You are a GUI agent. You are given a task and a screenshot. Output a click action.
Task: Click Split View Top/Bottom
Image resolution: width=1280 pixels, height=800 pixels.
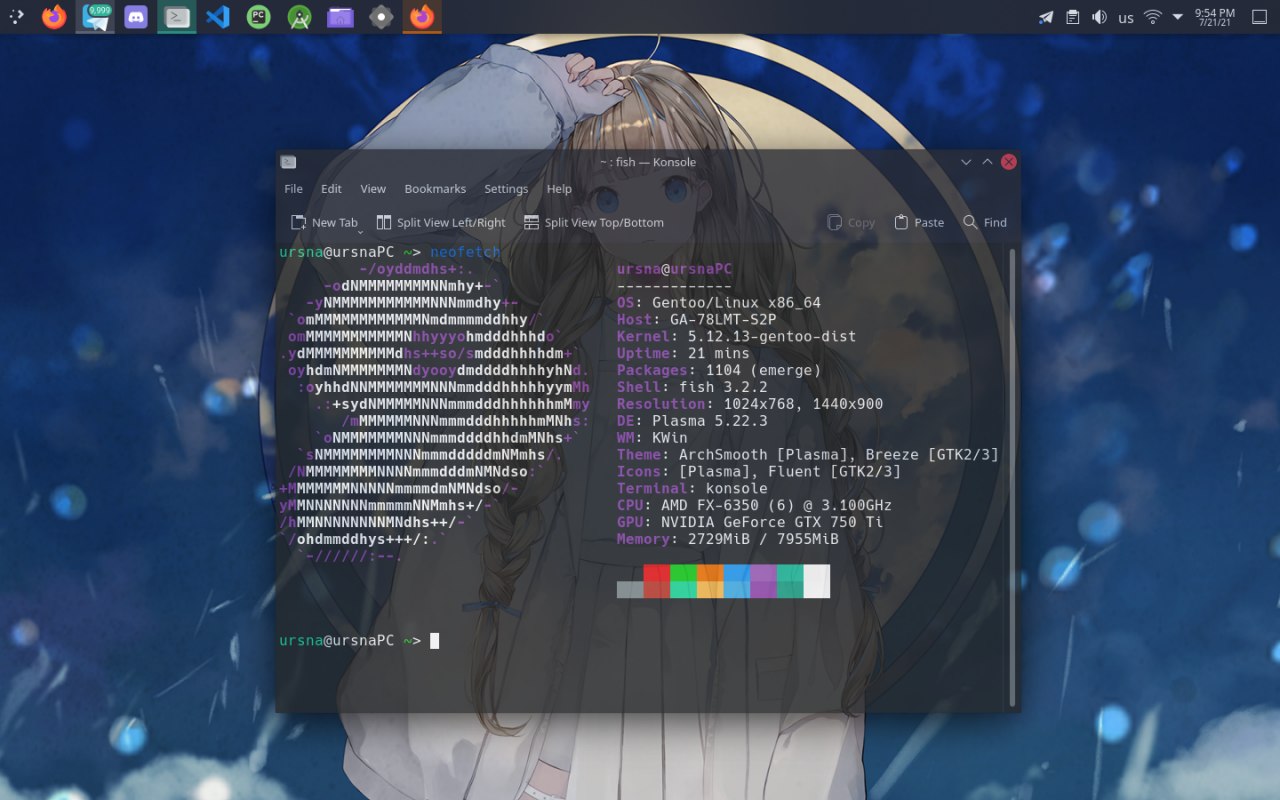point(593,223)
